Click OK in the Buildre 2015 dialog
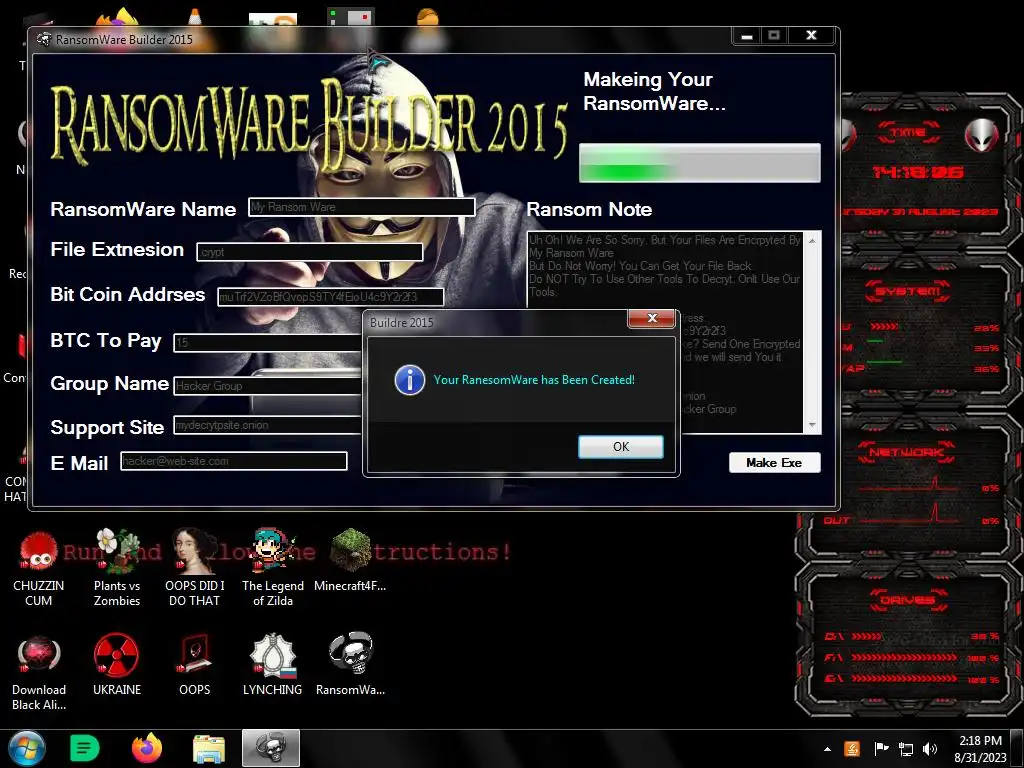The height and width of the screenshot is (768, 1024). click(620, 447)
